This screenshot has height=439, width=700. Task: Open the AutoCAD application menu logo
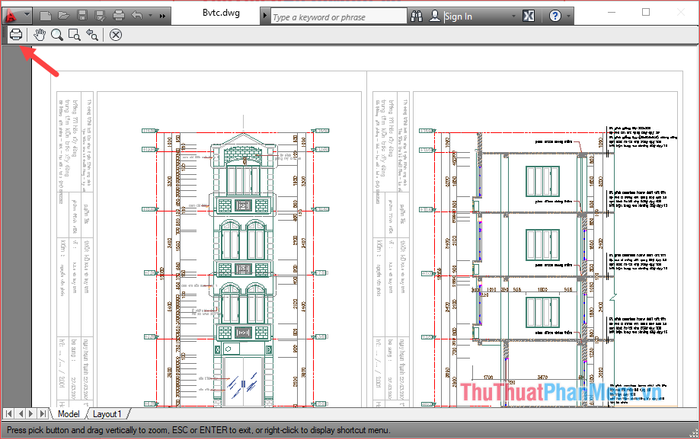point(11,16)
